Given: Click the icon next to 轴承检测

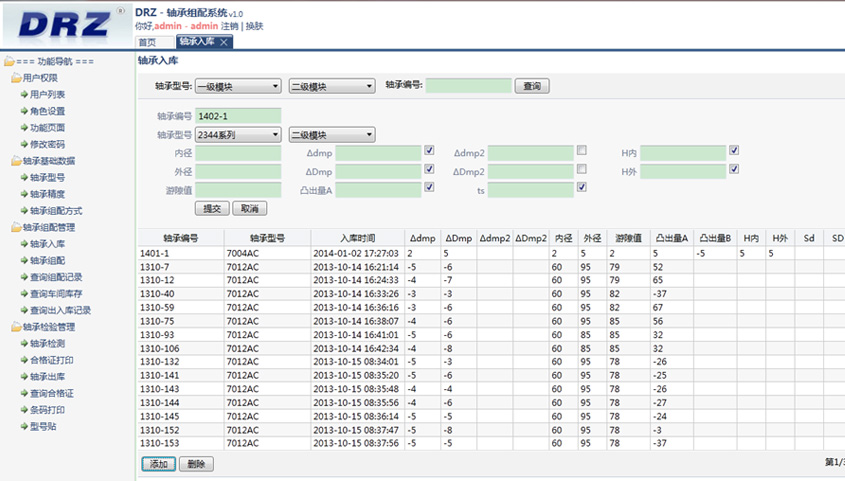Looking at the screenshot, I should [23, 343].
